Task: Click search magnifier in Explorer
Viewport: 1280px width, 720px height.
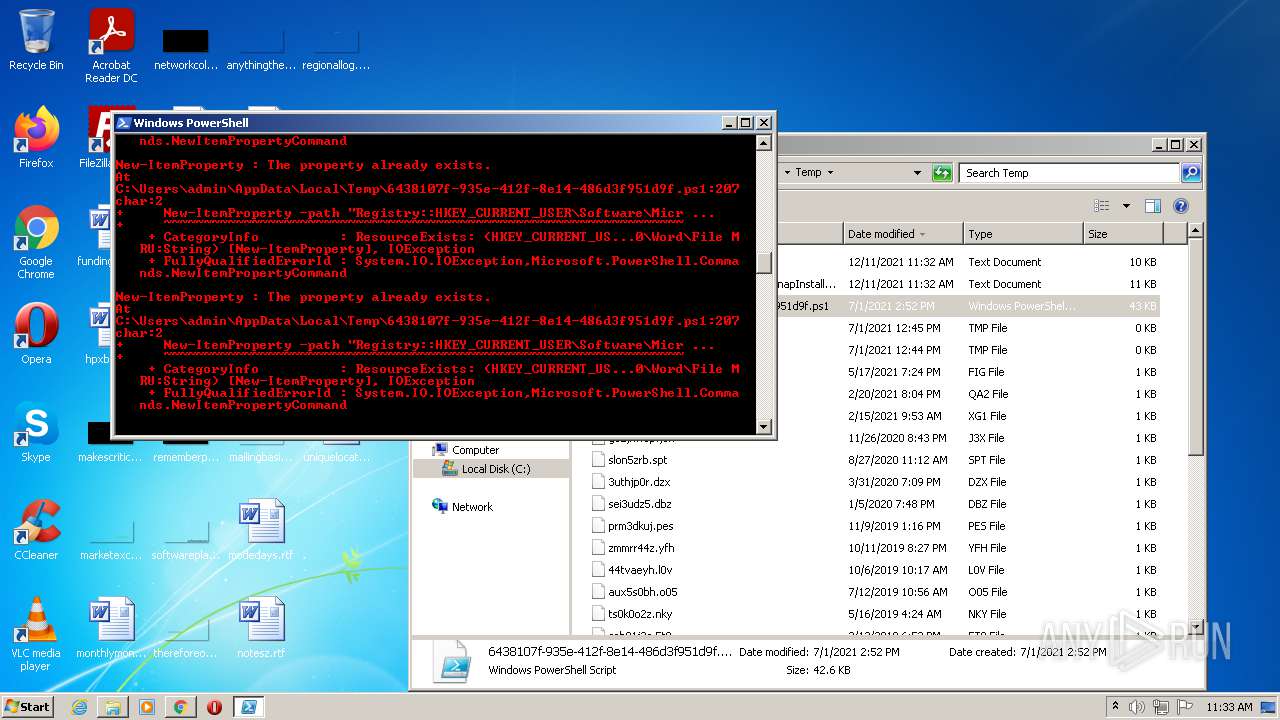Action: click(1190, 173)
